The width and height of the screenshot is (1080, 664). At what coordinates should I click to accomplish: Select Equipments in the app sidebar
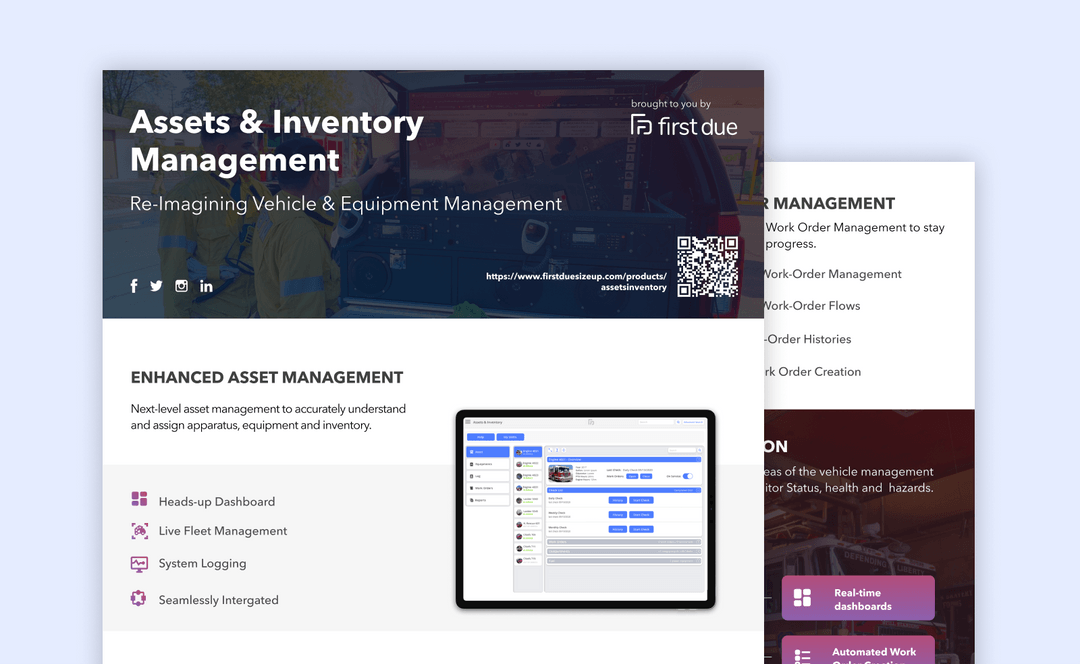[488, 464]
